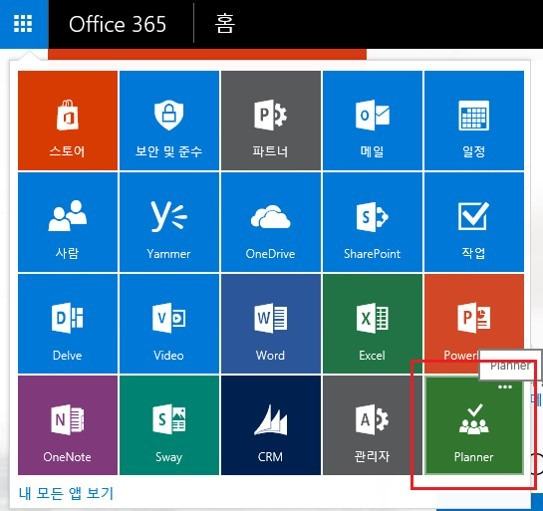Launch the Video tile
The width and height of the screenshot is (543, 511).
169,324
